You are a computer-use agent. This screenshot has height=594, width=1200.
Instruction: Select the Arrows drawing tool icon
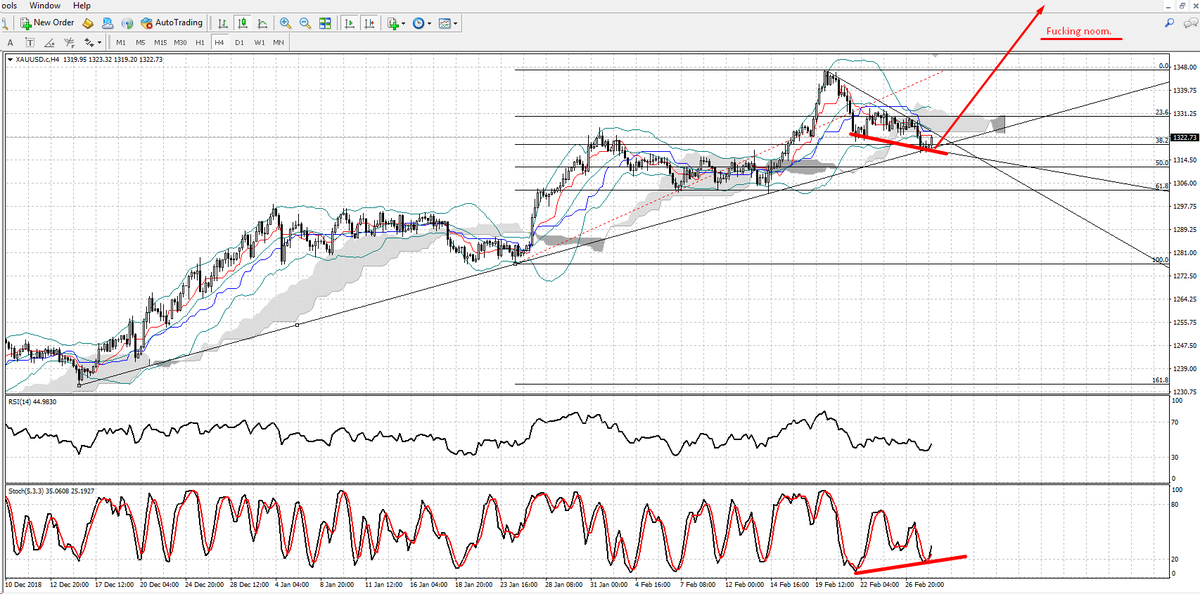(x=89, y=43)
